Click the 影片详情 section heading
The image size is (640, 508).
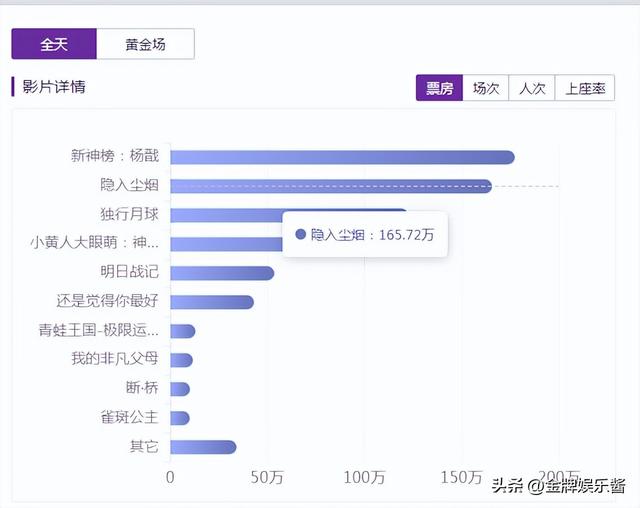pyautogui.click(x=54, y=87)
